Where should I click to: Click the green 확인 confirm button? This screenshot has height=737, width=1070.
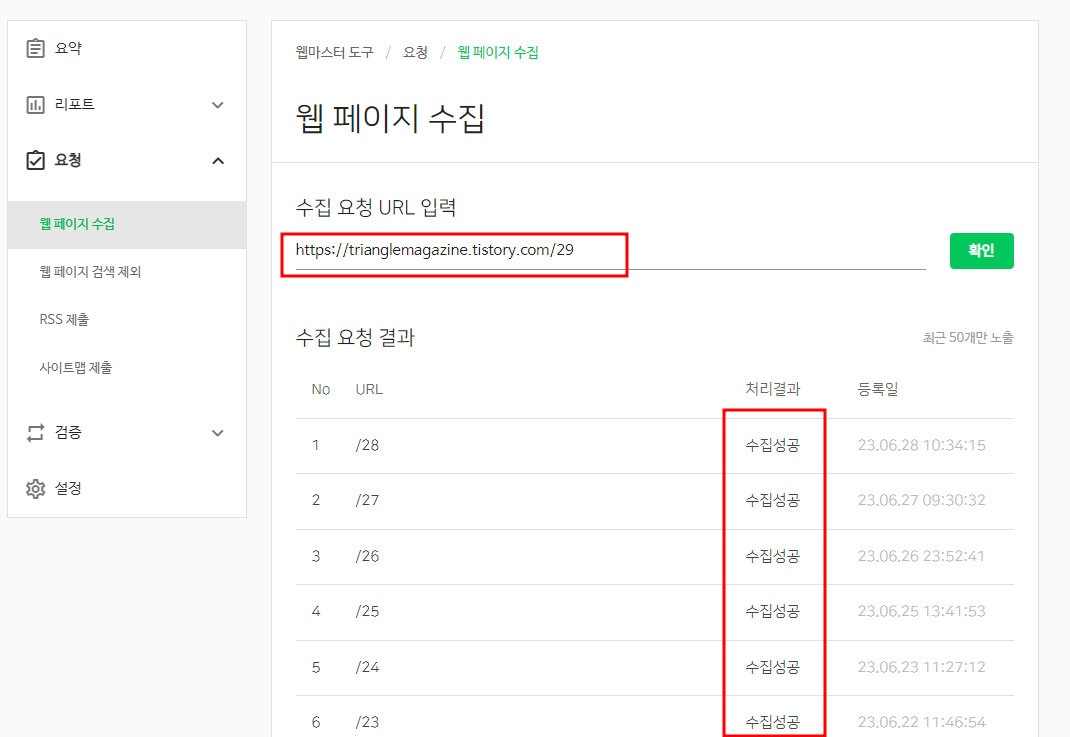click(981, 251)
